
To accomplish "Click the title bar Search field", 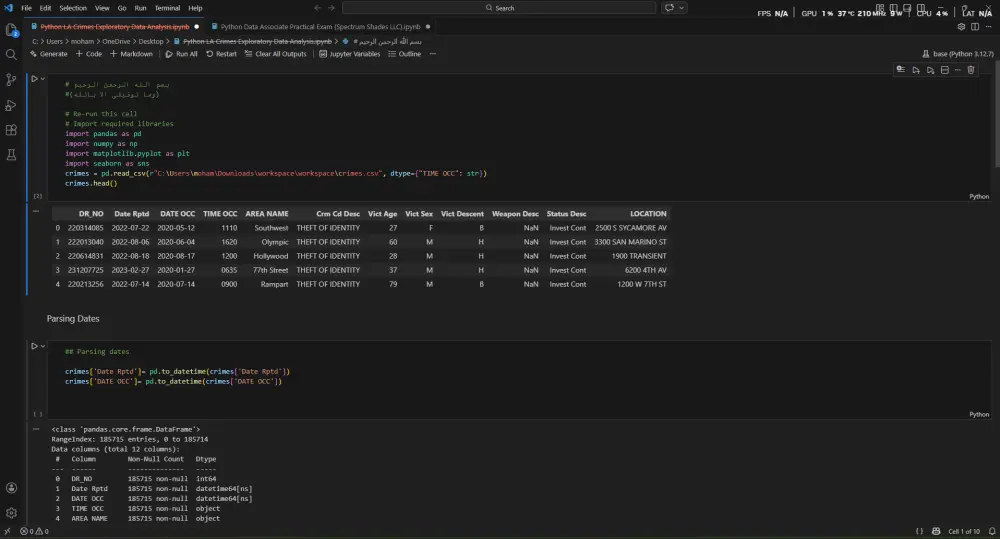I will pyautogui.click(x=499, y=8).
